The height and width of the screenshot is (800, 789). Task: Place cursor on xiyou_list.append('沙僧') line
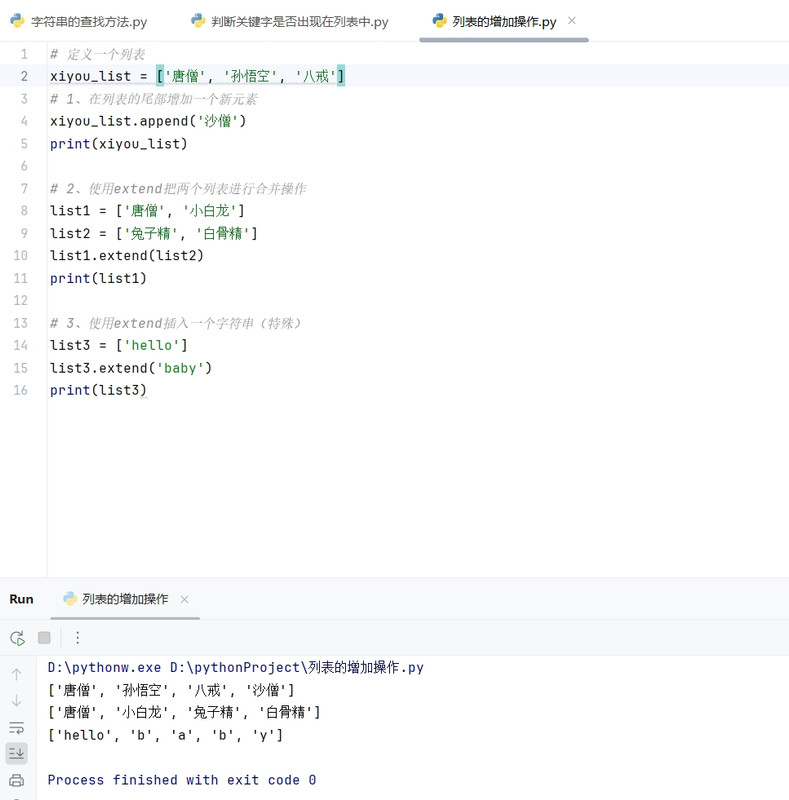pos(148,121)
